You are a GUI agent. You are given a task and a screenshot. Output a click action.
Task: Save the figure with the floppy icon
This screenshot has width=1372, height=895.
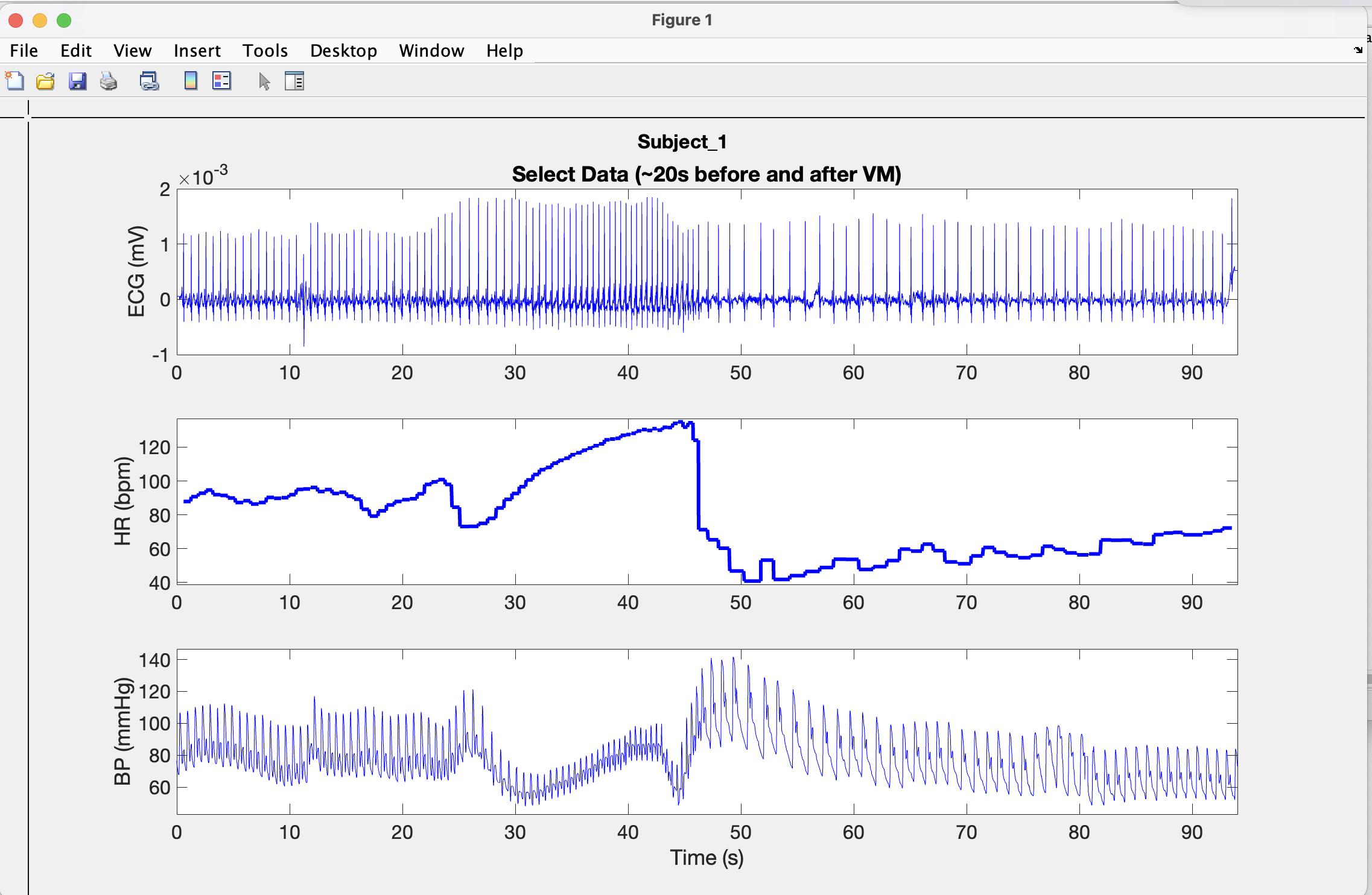tap(77, 81)
